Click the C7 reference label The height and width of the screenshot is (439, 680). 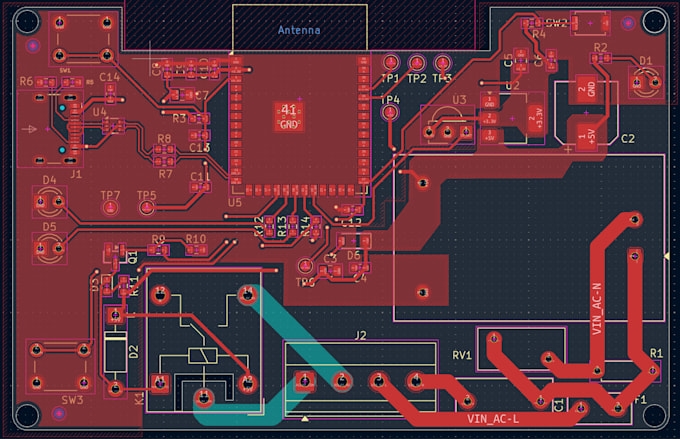click(x=202, y=95)
